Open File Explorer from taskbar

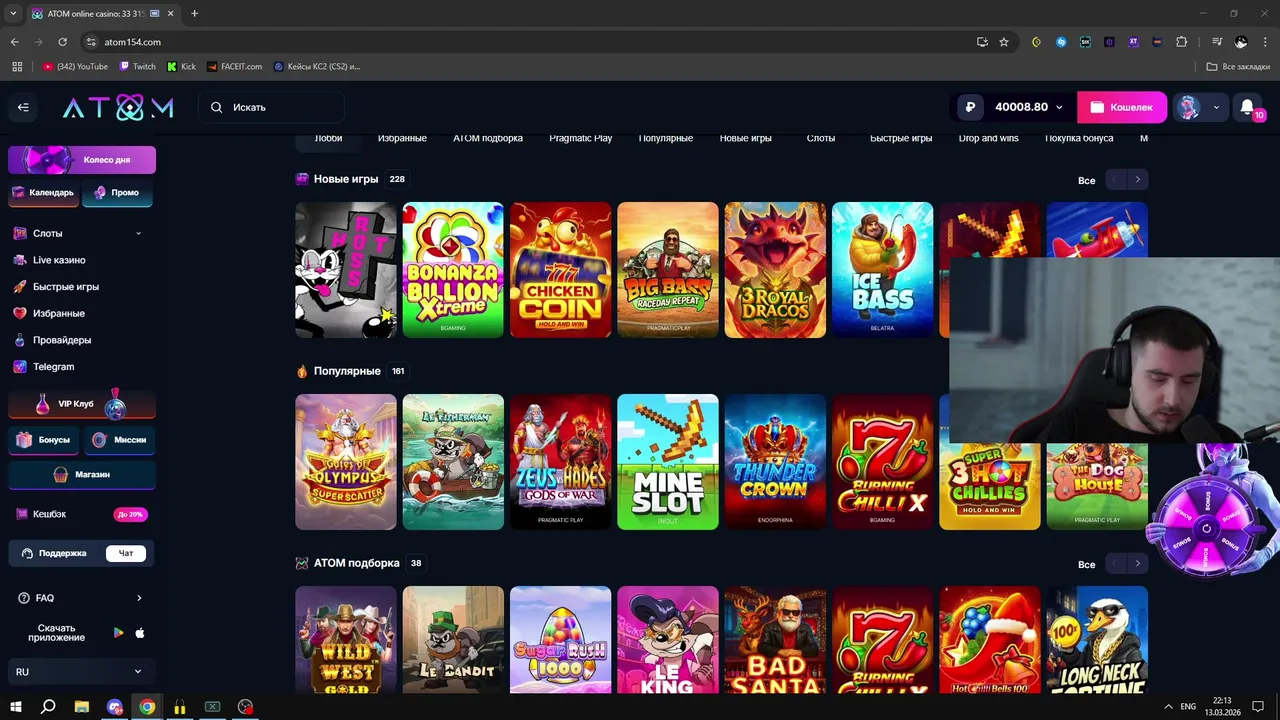[x=82, y=707]
